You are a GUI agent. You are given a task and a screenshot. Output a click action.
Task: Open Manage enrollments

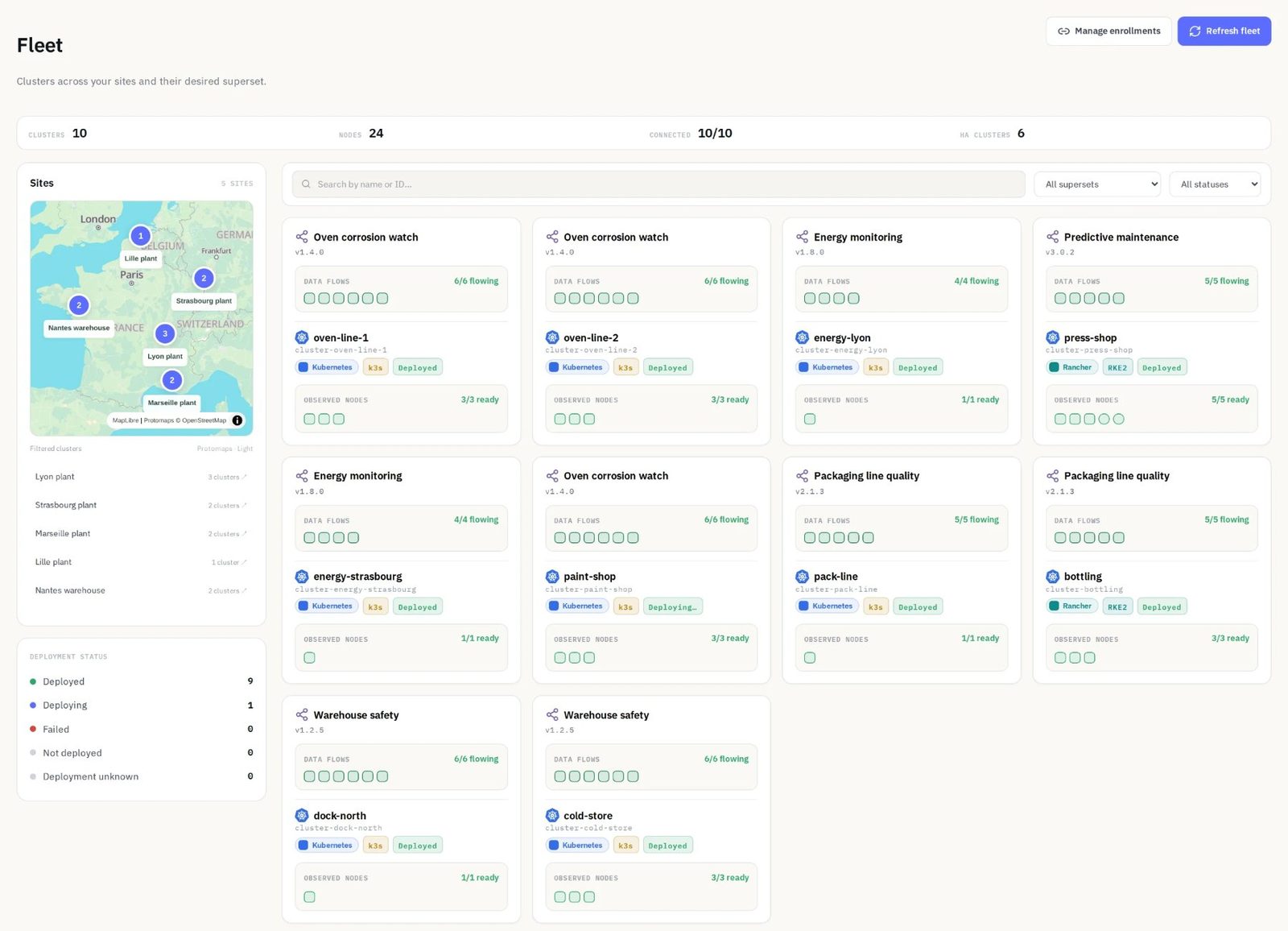tap(1108, 31)
